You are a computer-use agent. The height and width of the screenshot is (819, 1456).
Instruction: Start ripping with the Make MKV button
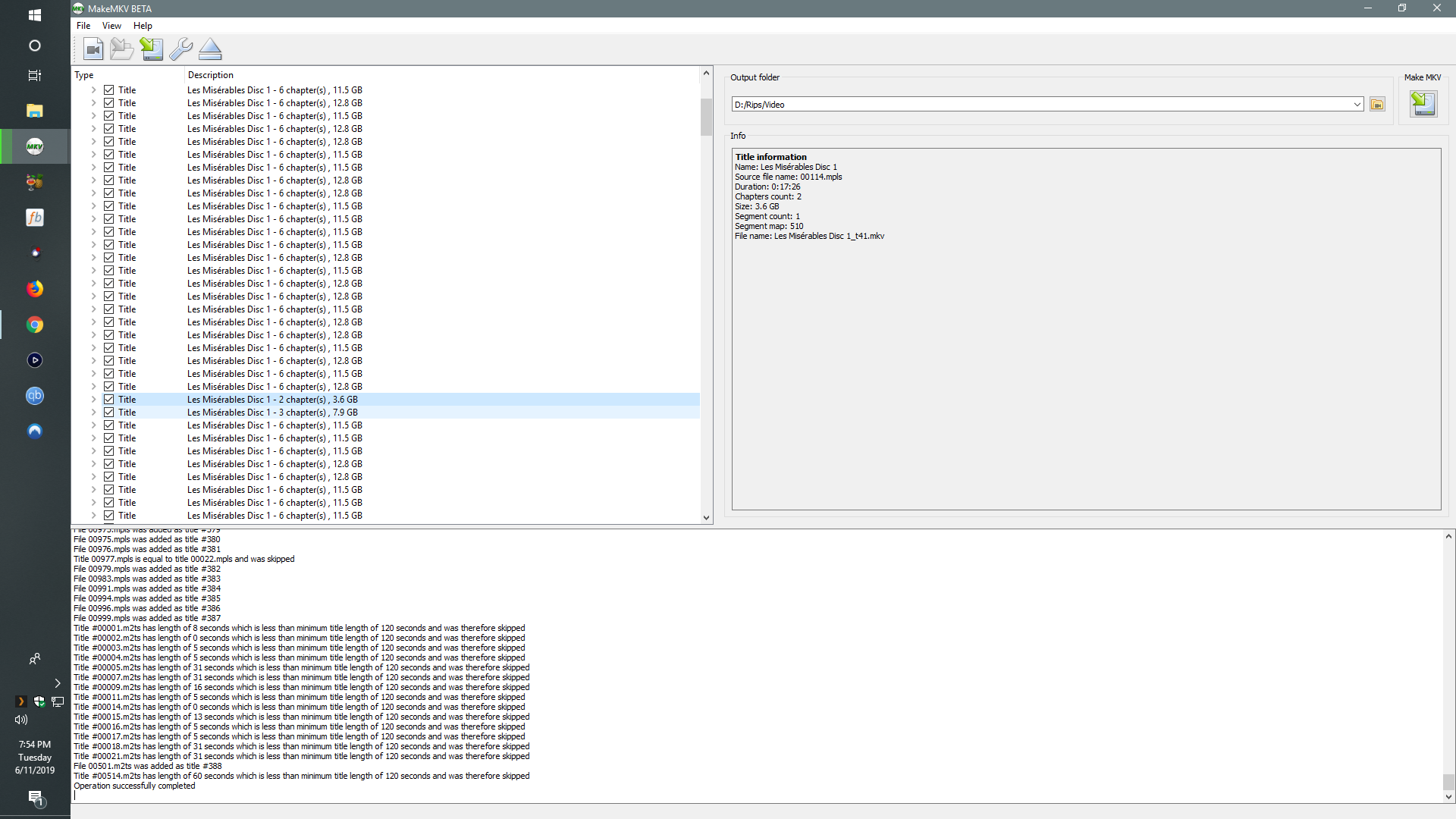click(x=1423, y=104)
